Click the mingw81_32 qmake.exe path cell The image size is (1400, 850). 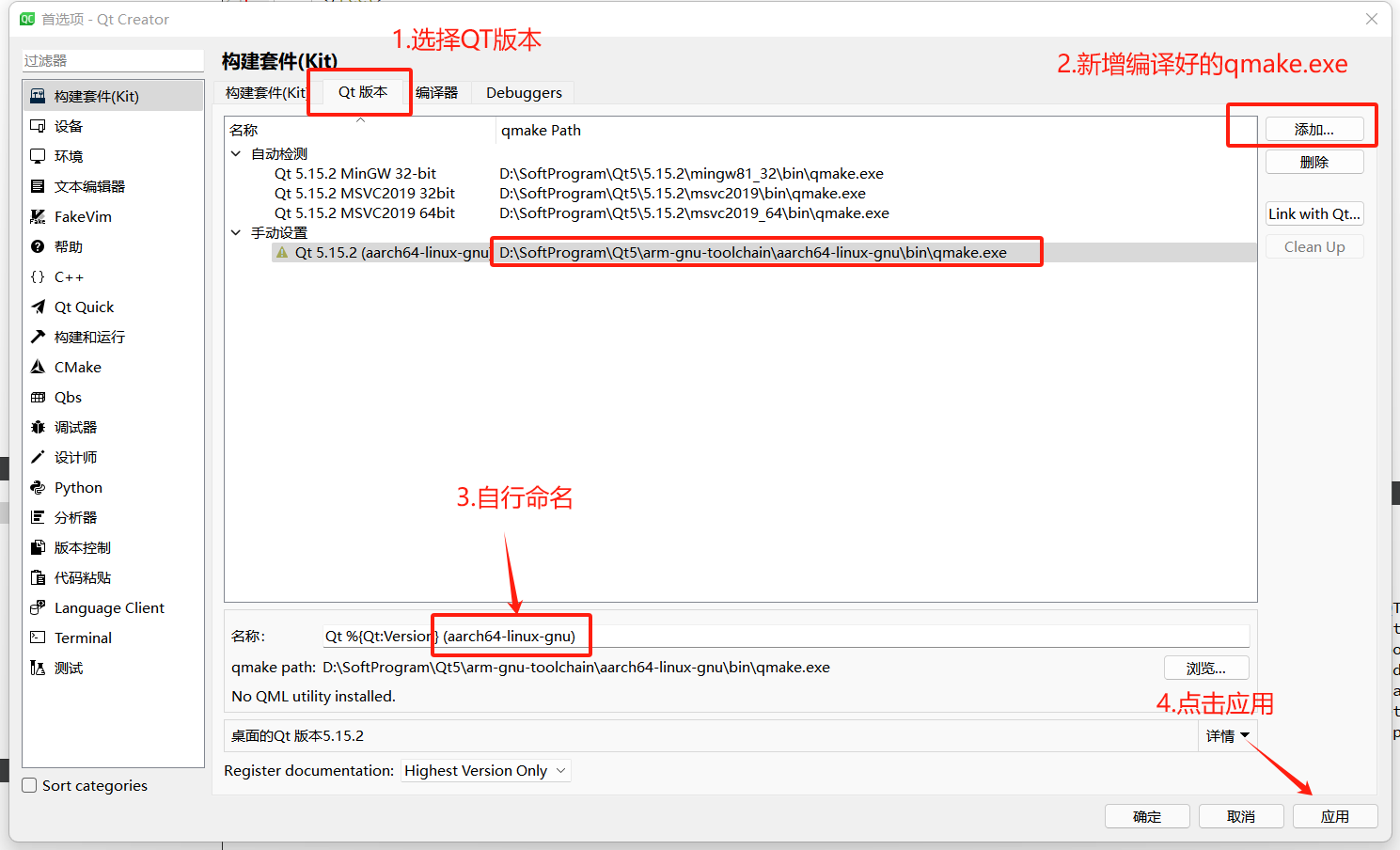click(691, 173)
